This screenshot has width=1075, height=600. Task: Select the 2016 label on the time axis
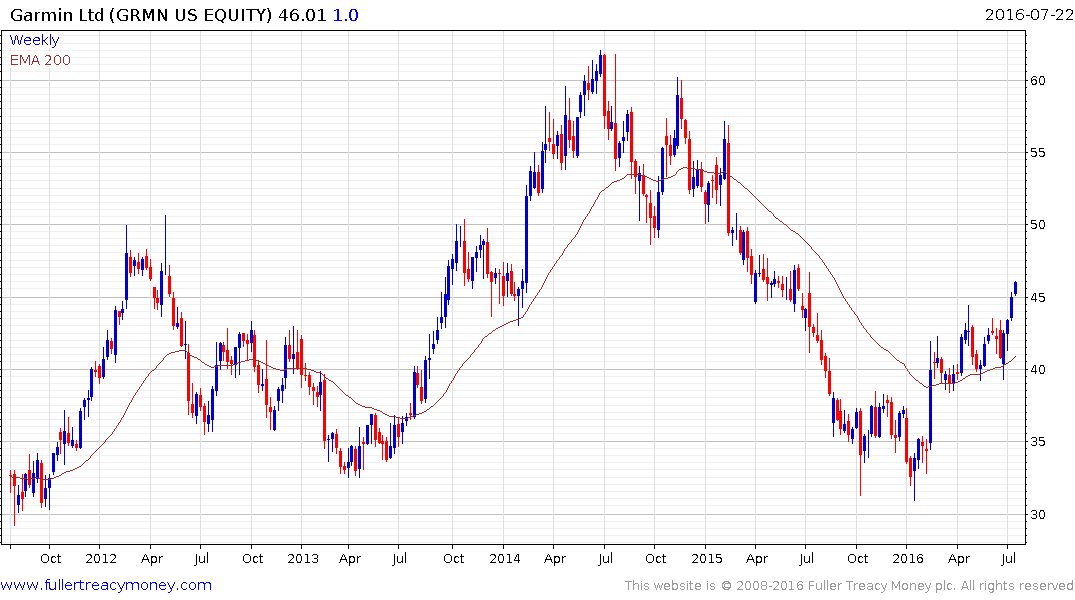pyautogui.click(x=907, y=558)
